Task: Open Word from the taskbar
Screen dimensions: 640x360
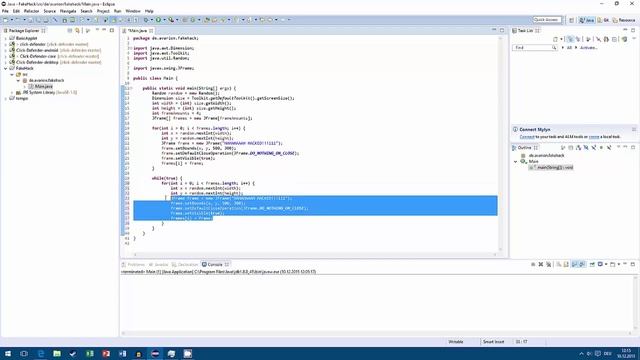Action: (122, 353)
